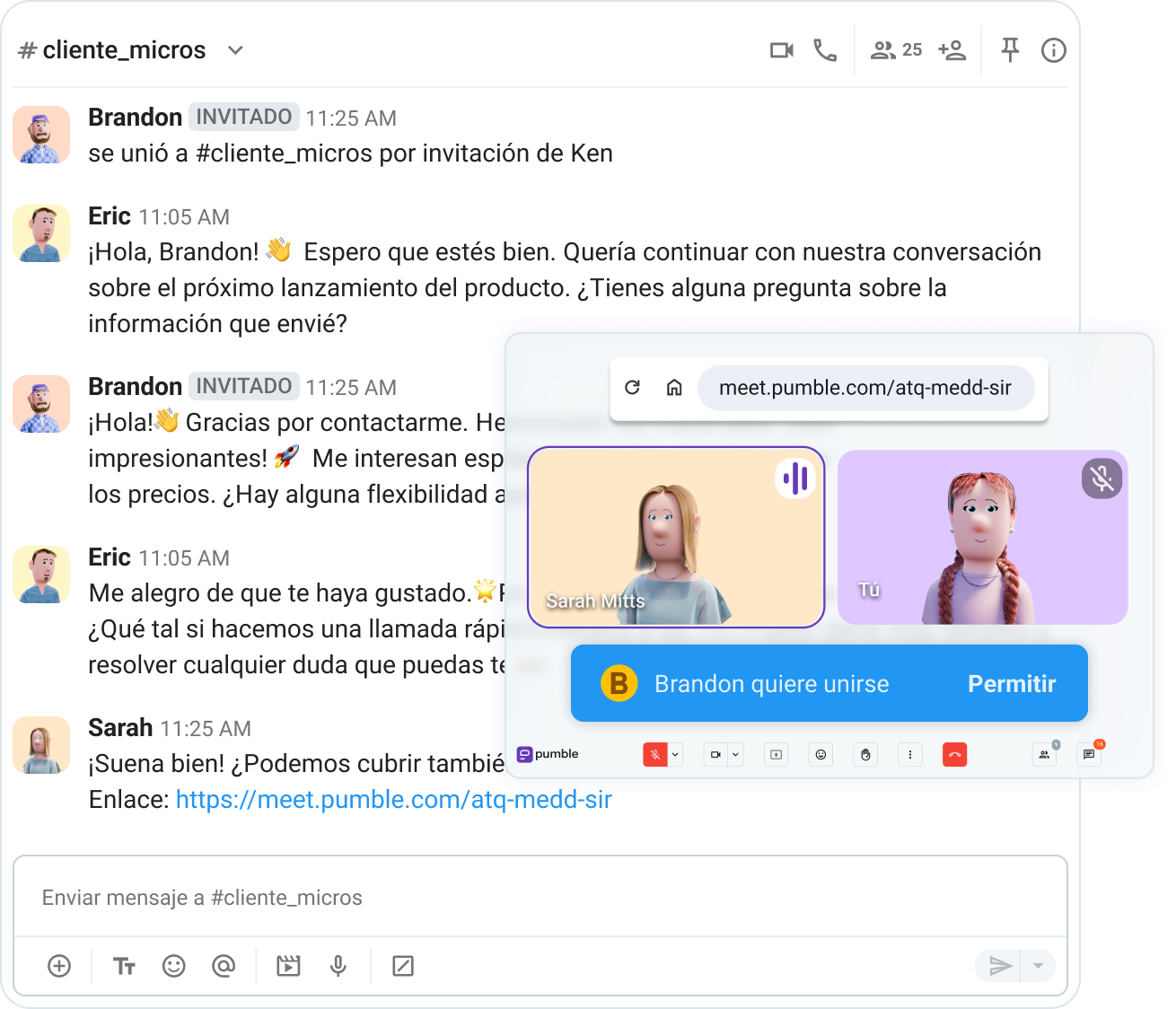Pin items icon in the channel header
Screen dimensions: 1176x1009
coord(1010,50)
